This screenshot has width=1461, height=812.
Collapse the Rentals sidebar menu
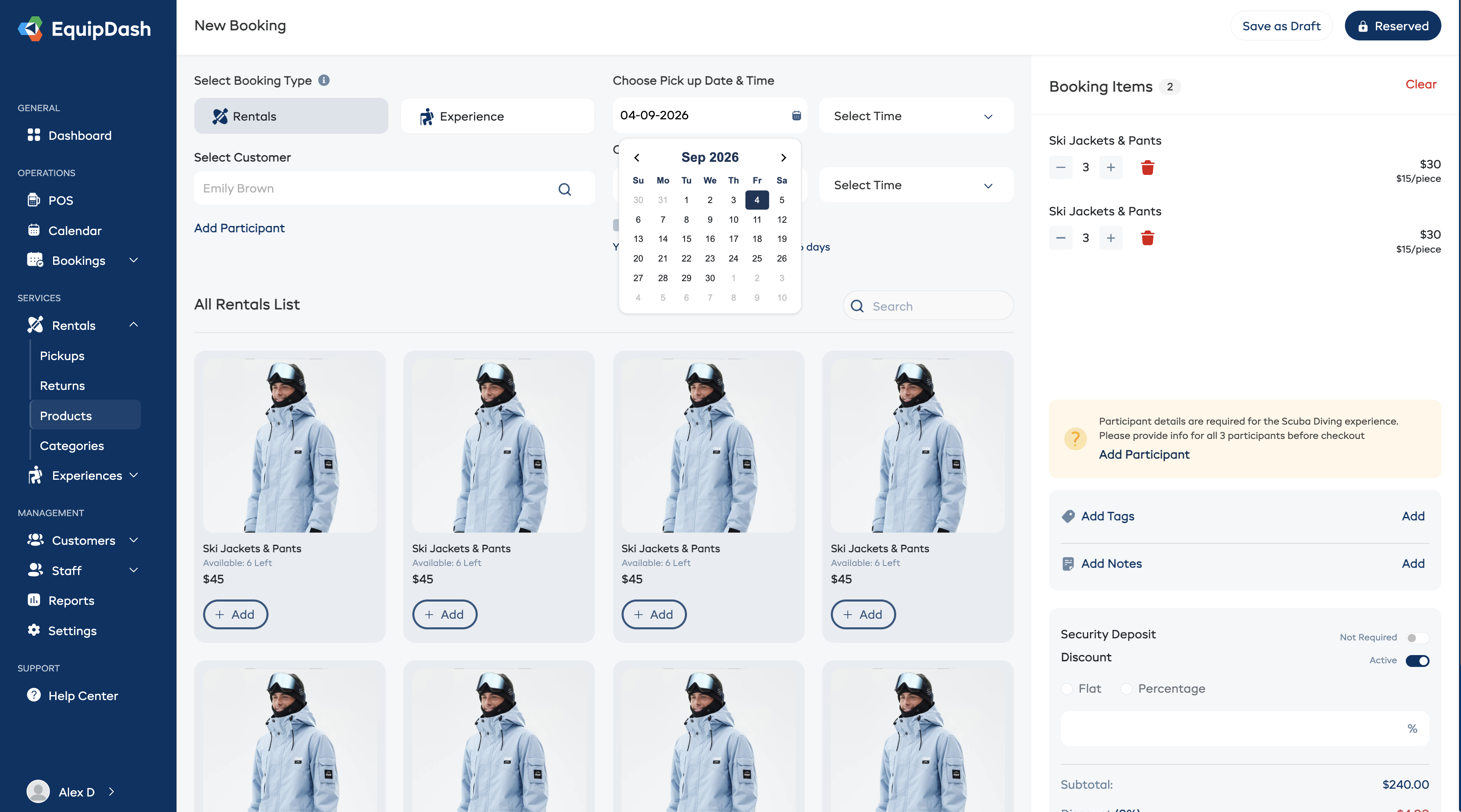[x=134, y=325]
